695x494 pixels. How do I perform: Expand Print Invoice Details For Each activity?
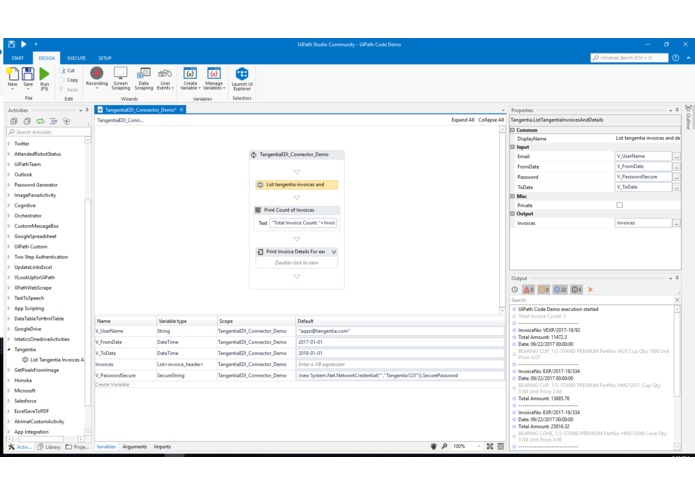(x=334, y=252)
